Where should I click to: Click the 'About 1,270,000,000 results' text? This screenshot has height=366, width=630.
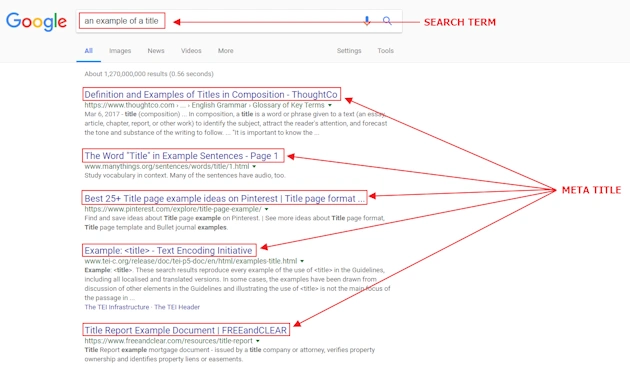[x=149, y=74]
